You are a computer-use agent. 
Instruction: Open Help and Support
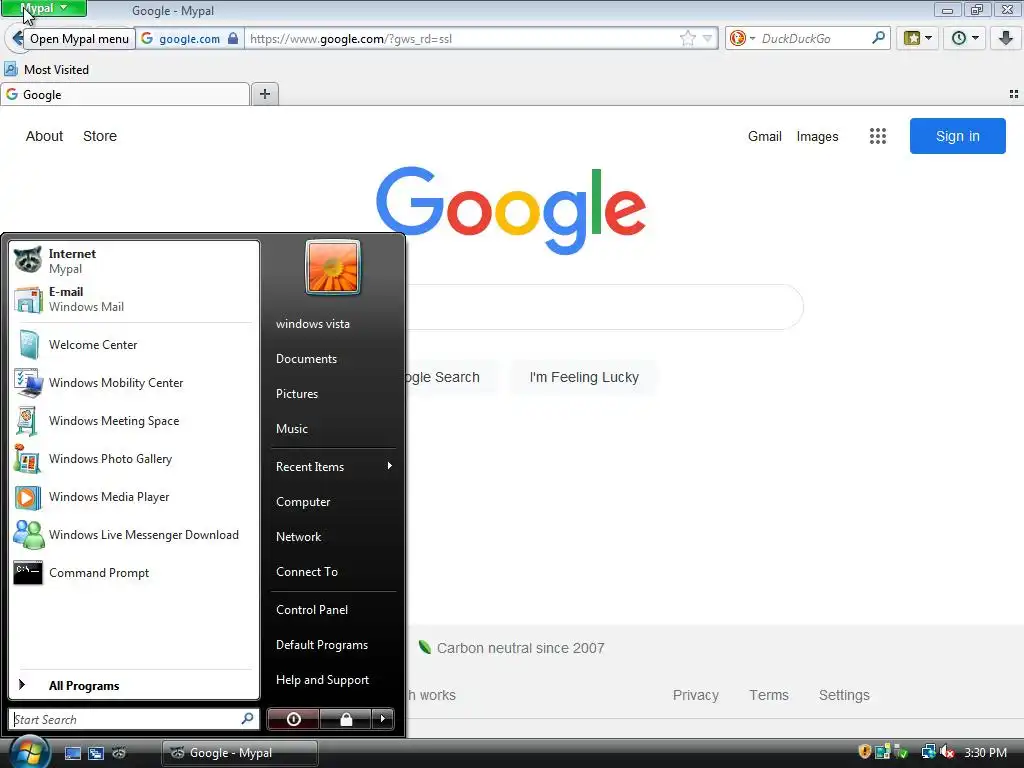pyautogui.click(x=332, y=680)
